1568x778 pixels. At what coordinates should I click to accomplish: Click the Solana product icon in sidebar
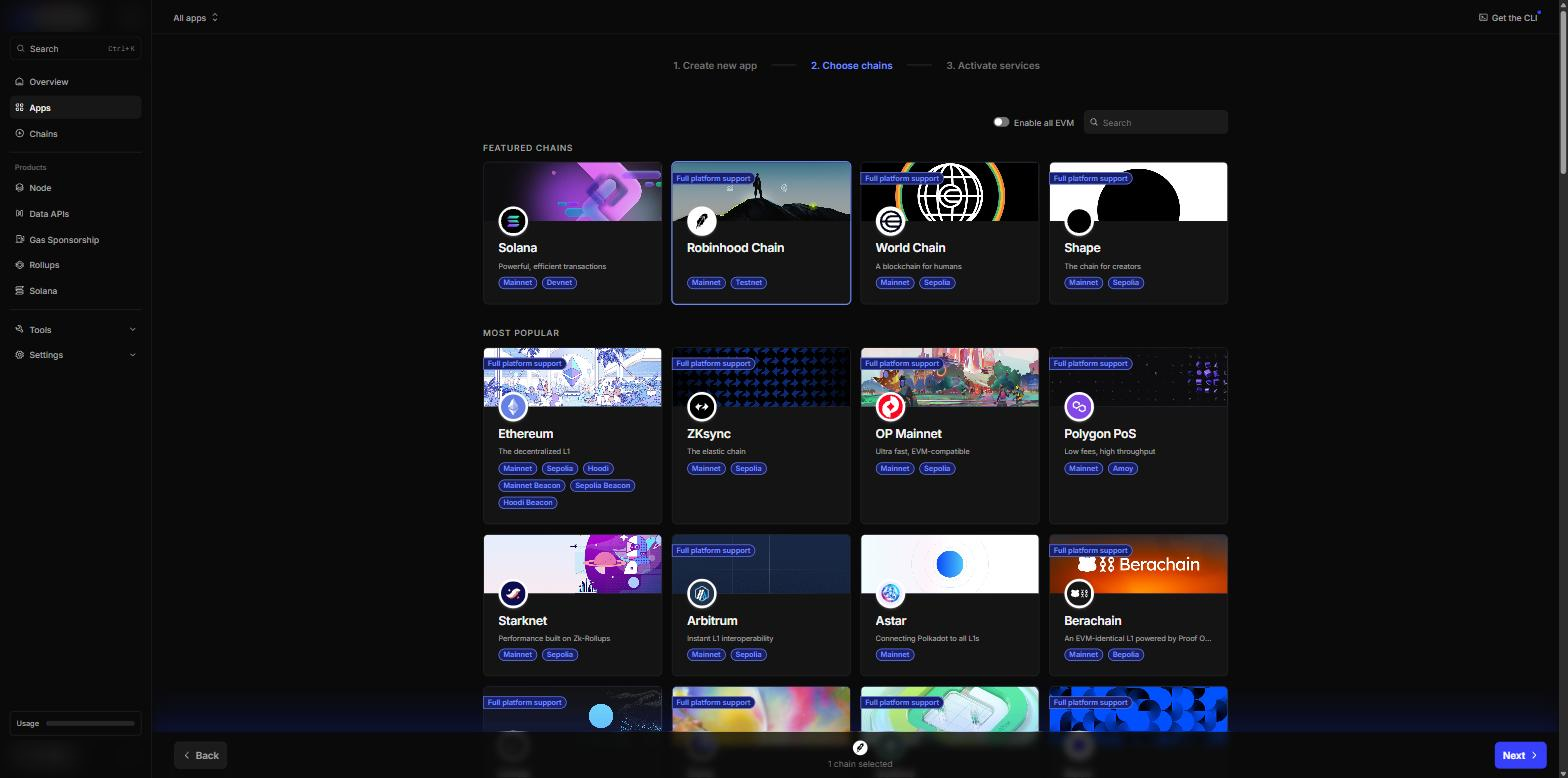coord(20,291)
